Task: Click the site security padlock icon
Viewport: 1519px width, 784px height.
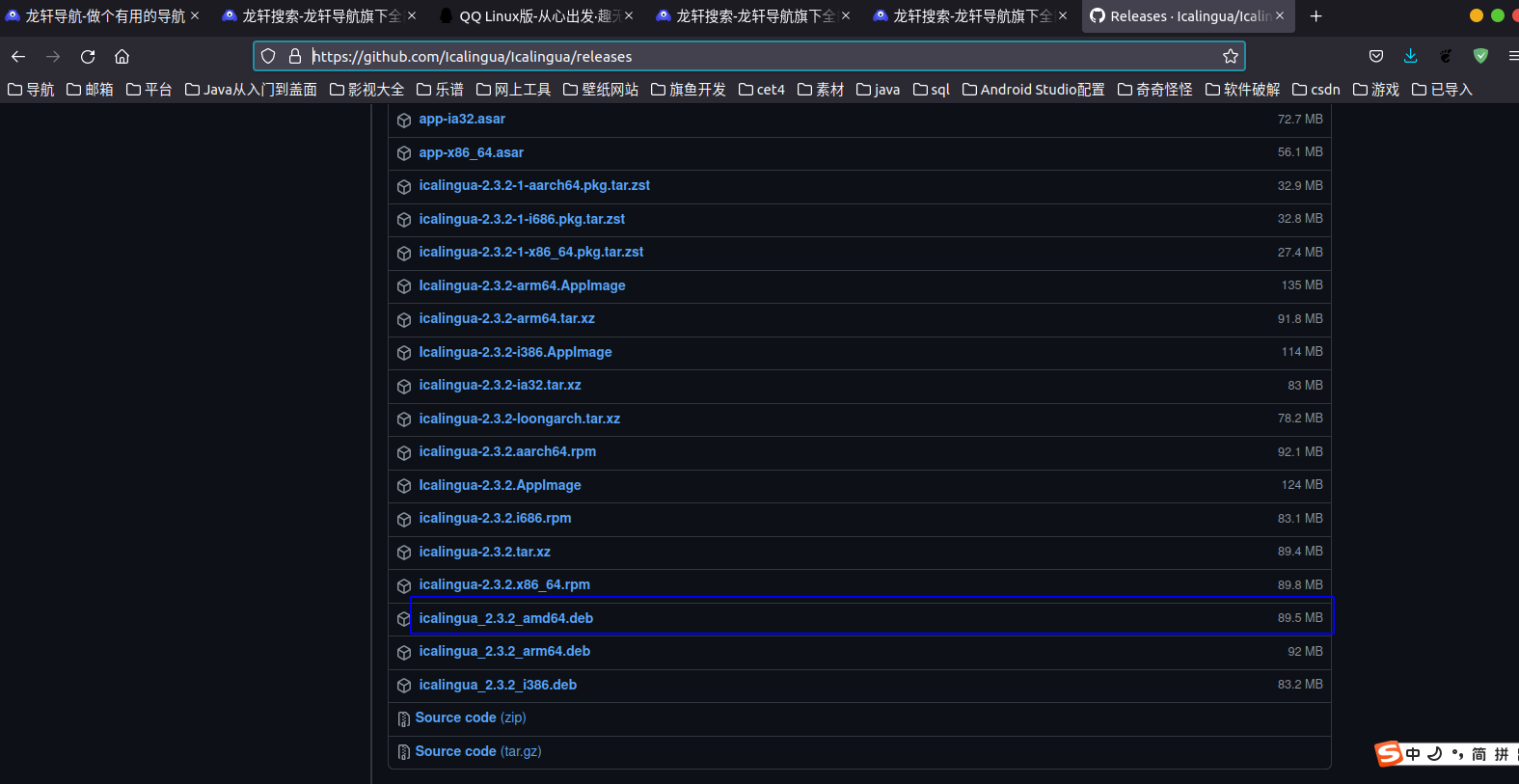Action: click(295, 56)
